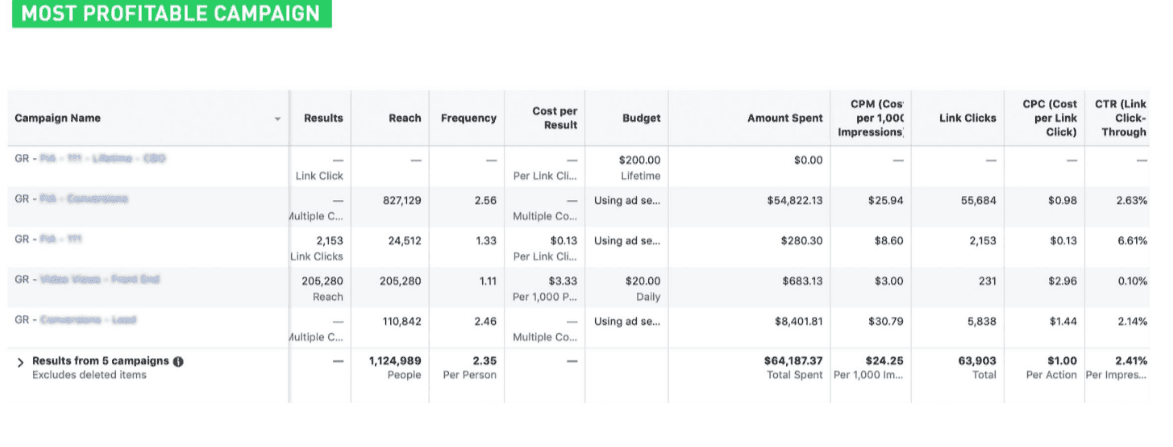
Task: Select the 5,838 link clicks value
Action: click(x=981, y=321)
